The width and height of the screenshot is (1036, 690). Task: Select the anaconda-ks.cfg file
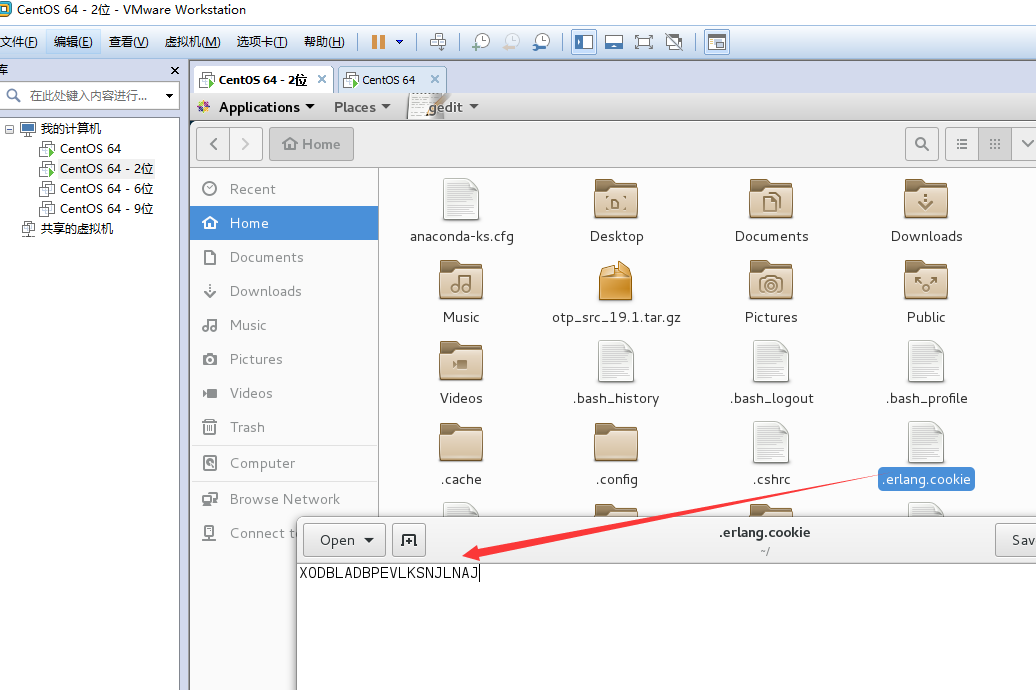(461, 211)
